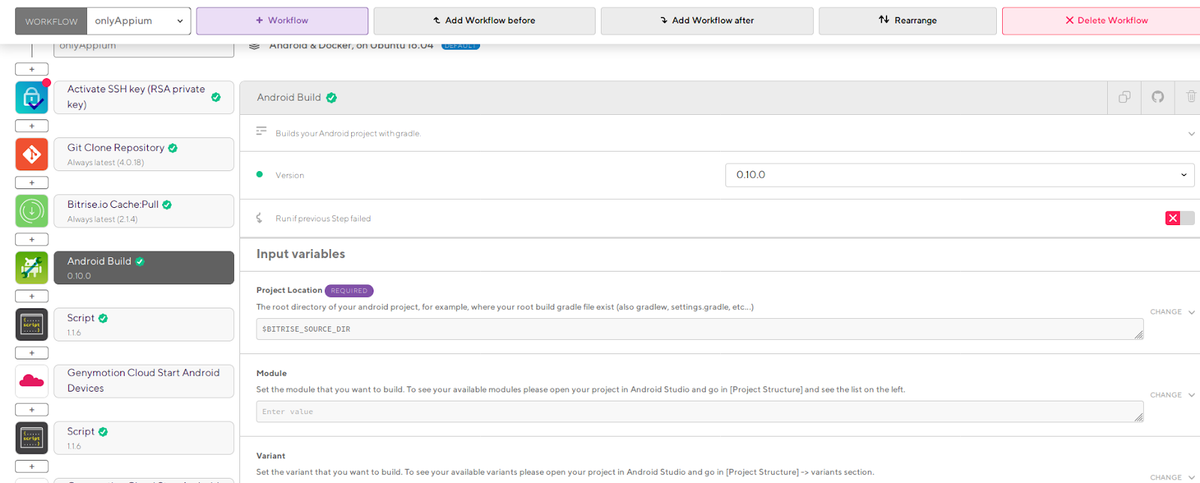Duplicate the Android Build step
The width and height of the screenshot is (1200, 483).
pos(1125,97)
